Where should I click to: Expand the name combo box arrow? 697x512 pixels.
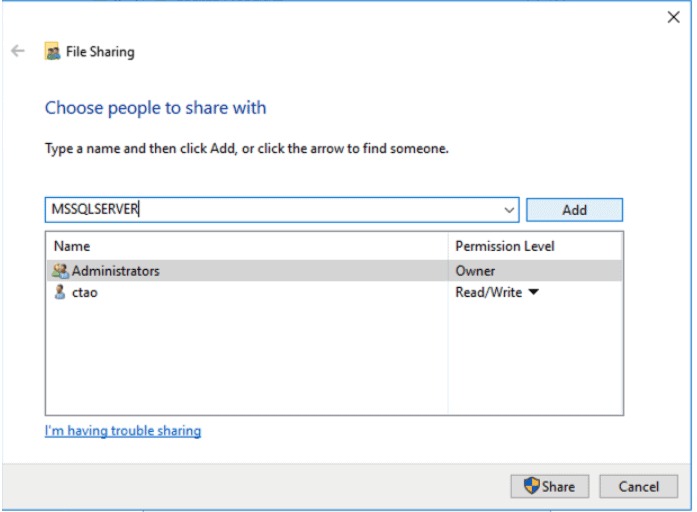(509, 210)
